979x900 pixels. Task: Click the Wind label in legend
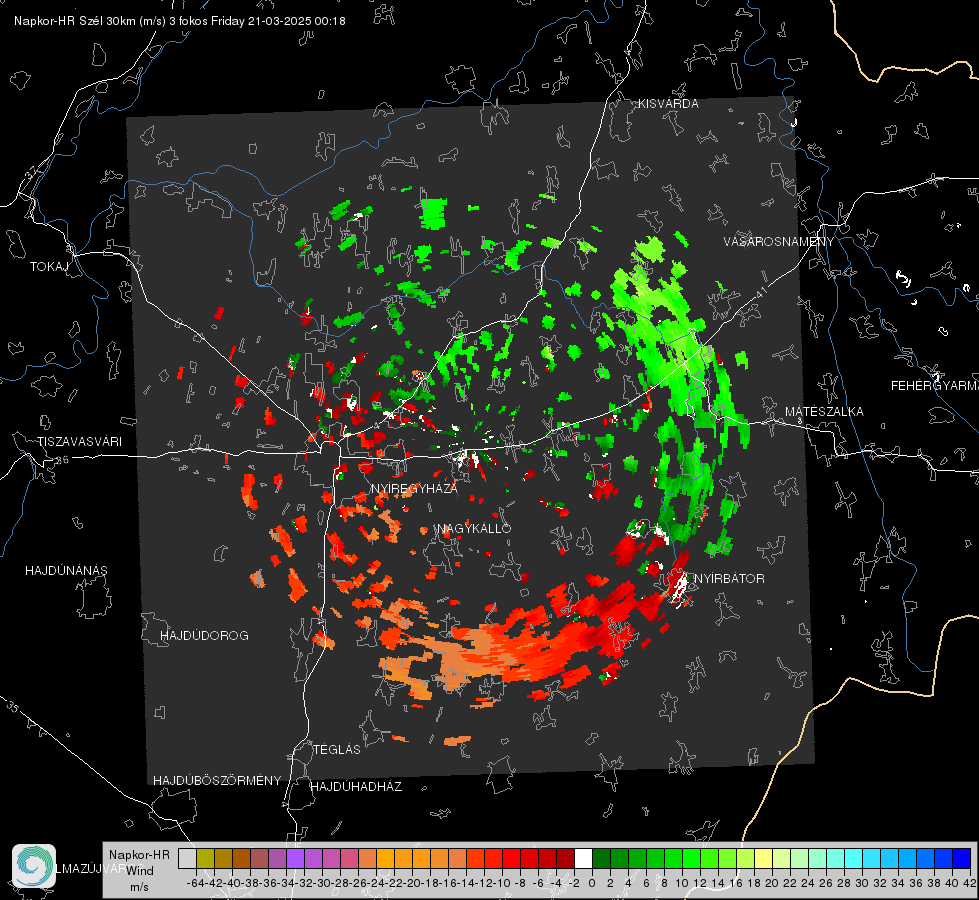pos(140,871)
